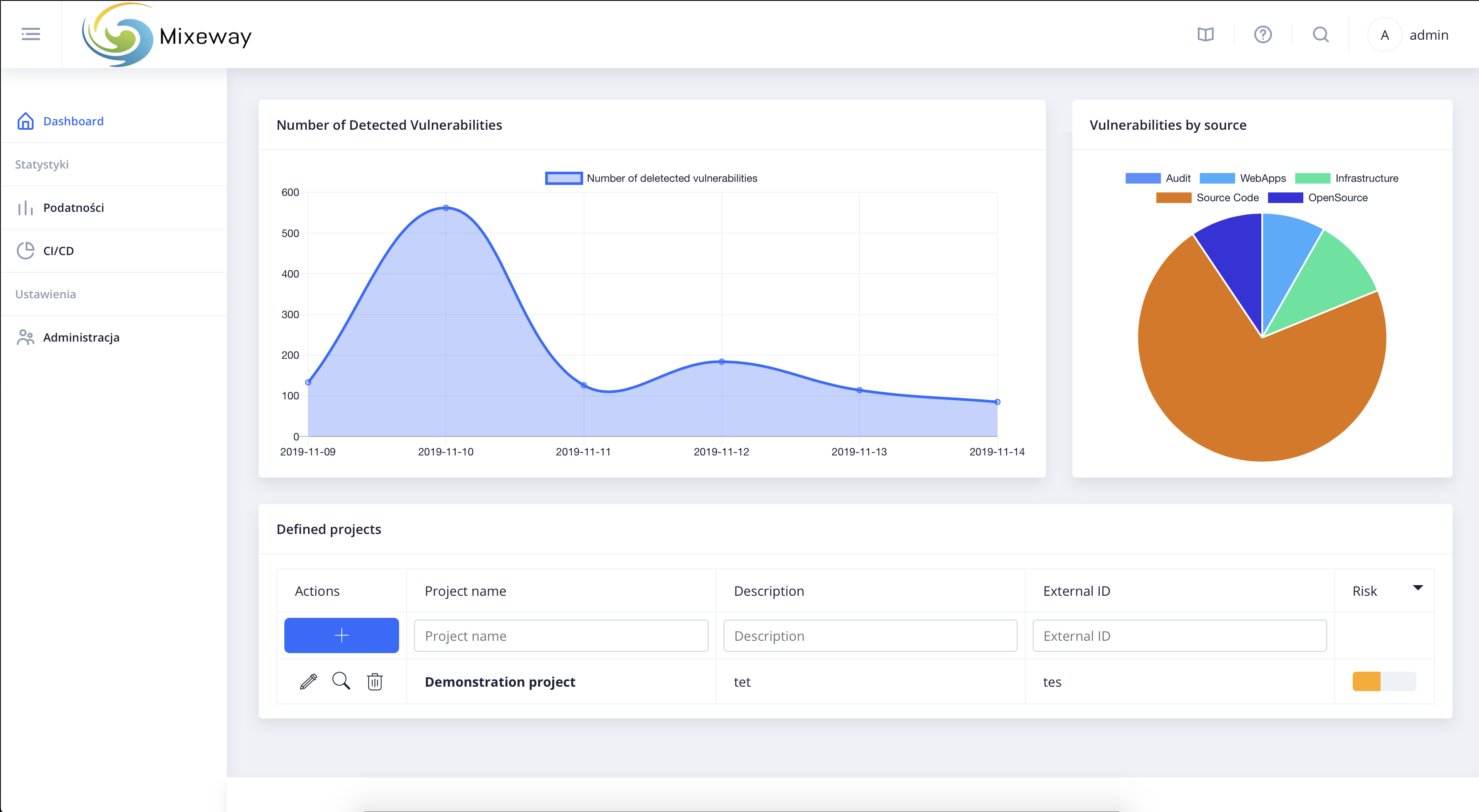Toggle detected vulnerabilities line chart legend
The width and height of the screenshot is (1479, 812).
click(x=651, y=178)
